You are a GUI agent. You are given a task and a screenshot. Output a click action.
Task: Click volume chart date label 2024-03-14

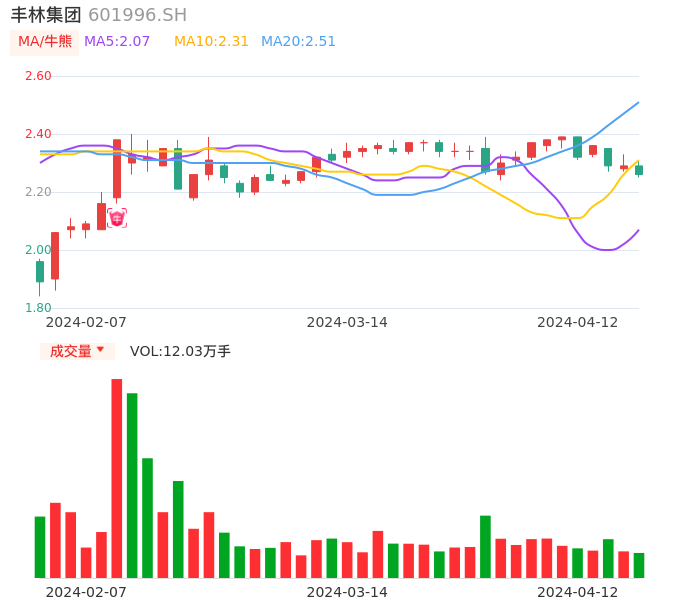[x=347, y=592]
